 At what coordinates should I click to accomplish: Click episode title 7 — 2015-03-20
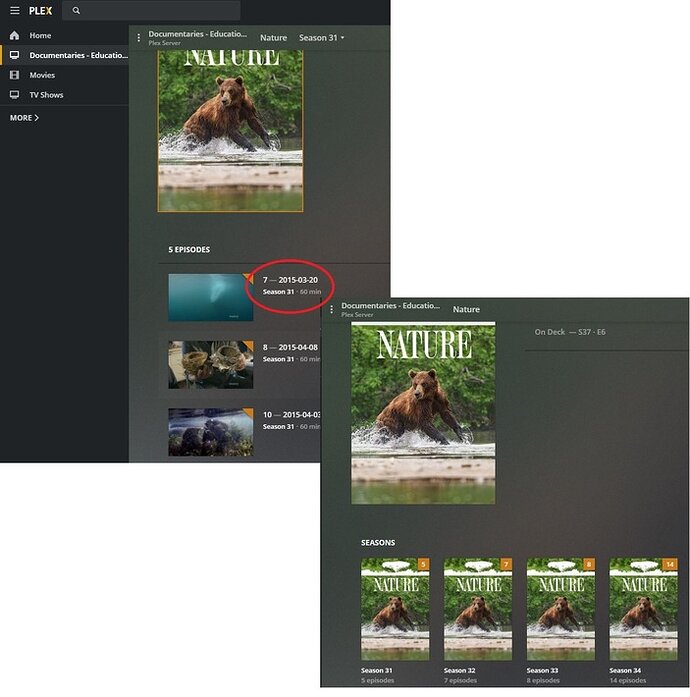[290, 280]
